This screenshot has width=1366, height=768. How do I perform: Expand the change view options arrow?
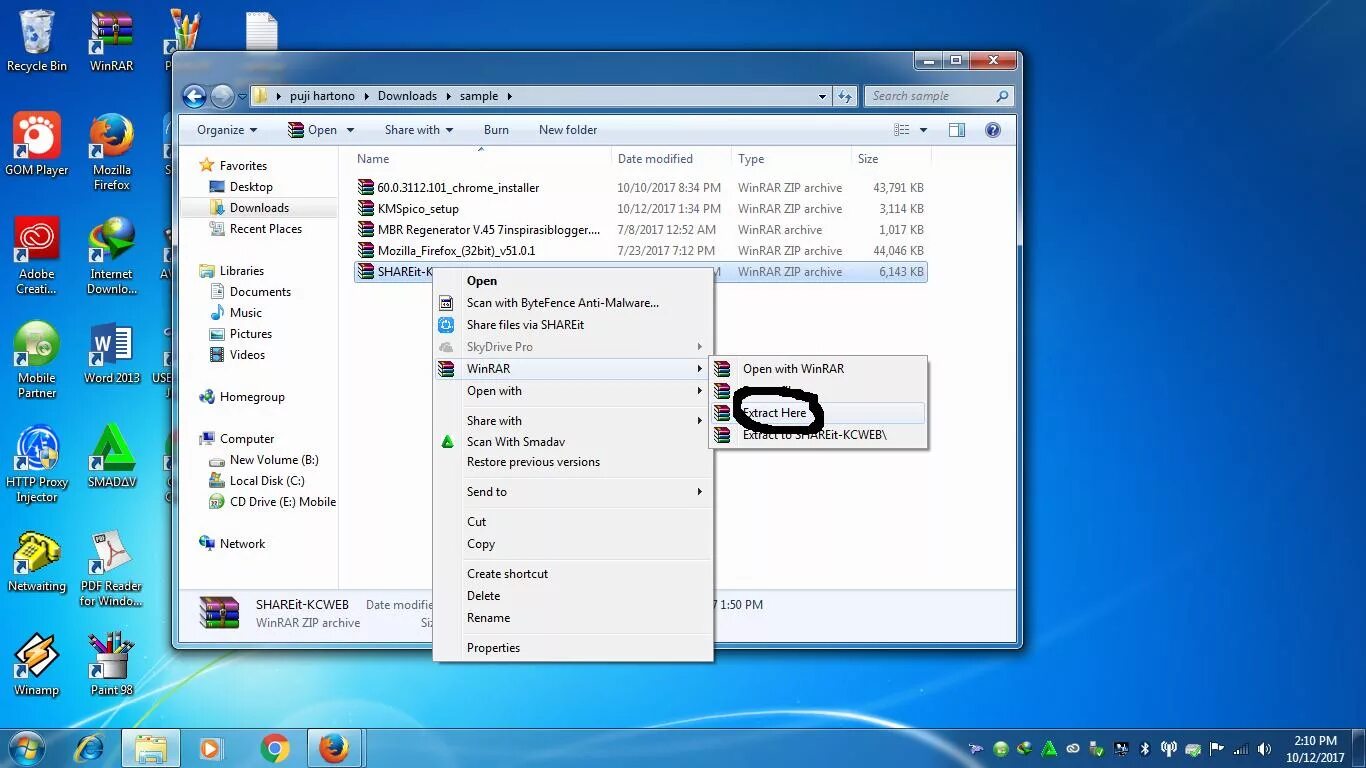[x=923, y=130]
